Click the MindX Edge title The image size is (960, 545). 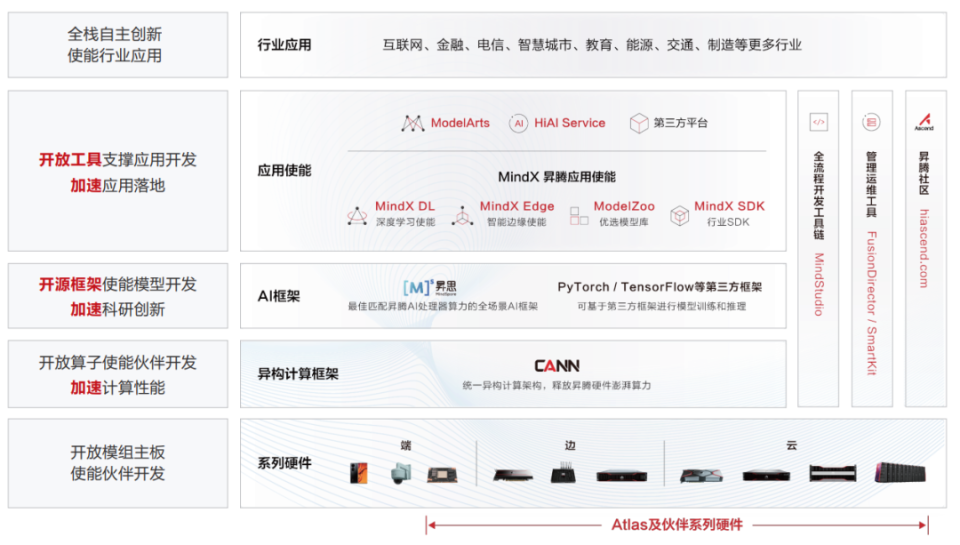pos(517,206)
